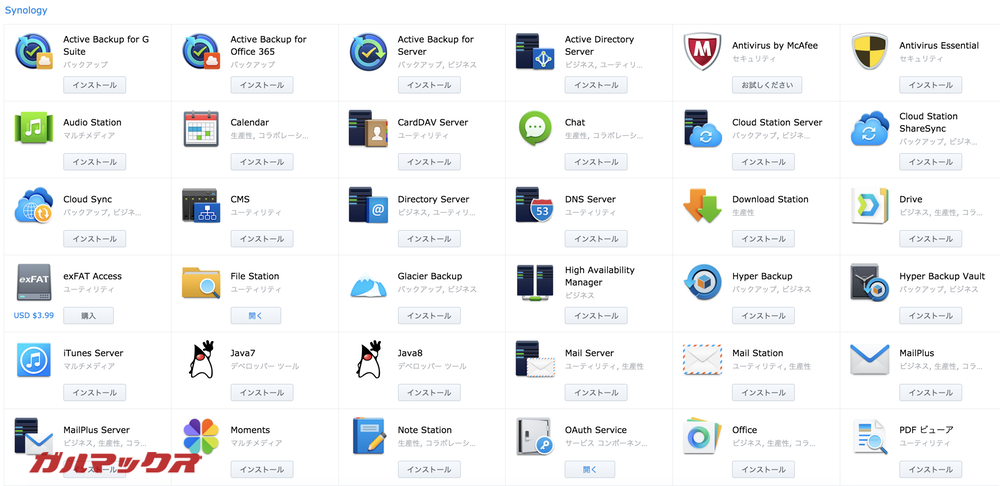The height and width of the screenshot is (486, 1000).
Task: Click the Antivirus by McAfee icon
Action: pyautogui.click(x=702, y=52)
